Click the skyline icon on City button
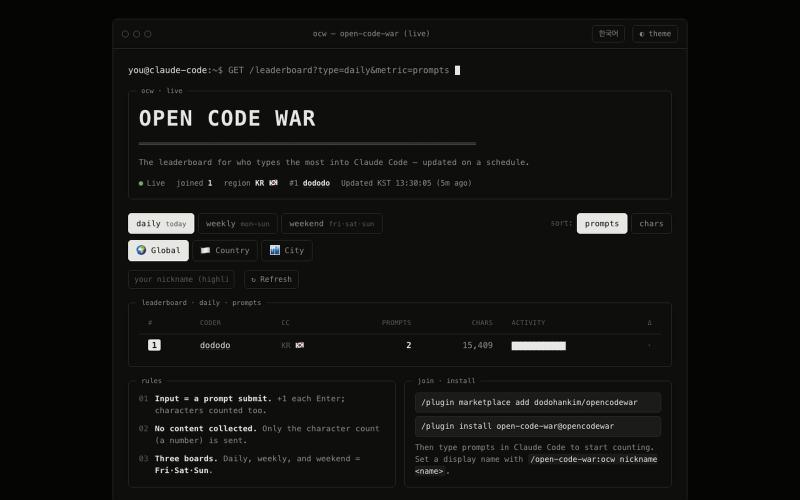800x500 pixels. pos(274,250)
